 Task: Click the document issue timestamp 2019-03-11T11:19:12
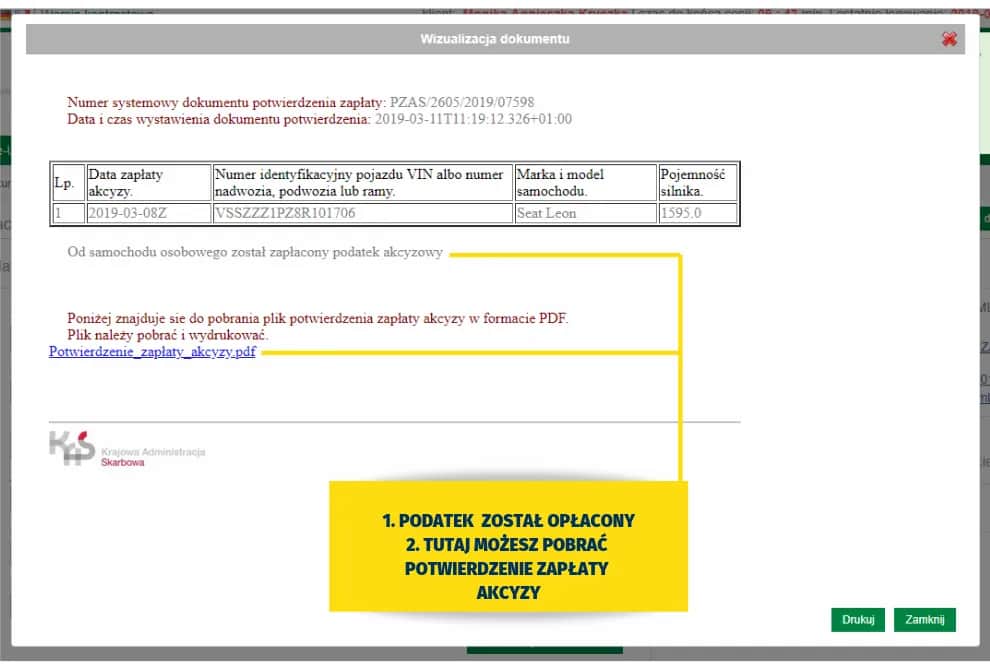(473, 118)
